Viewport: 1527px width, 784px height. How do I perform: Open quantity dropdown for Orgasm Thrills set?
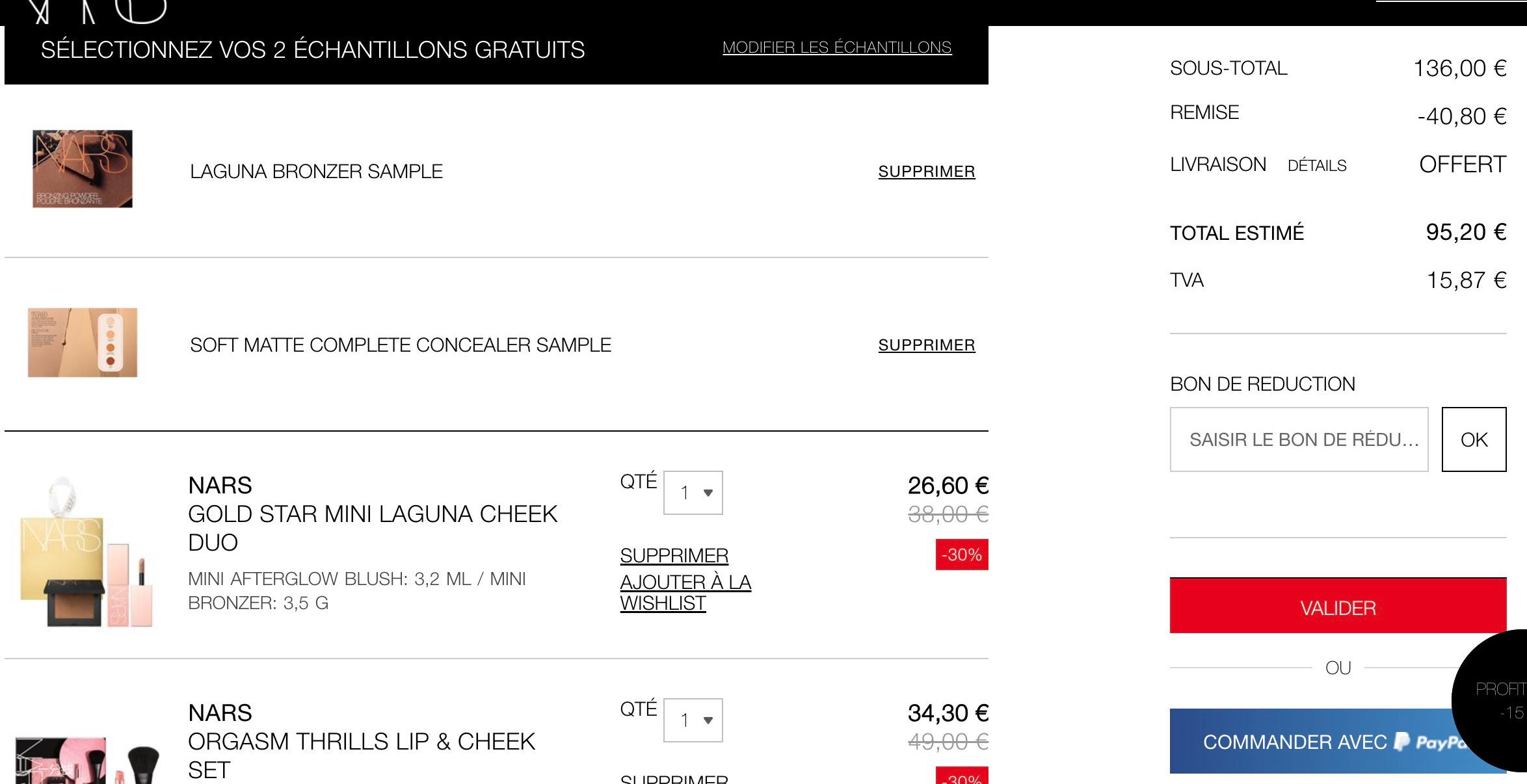click(693, 720)
